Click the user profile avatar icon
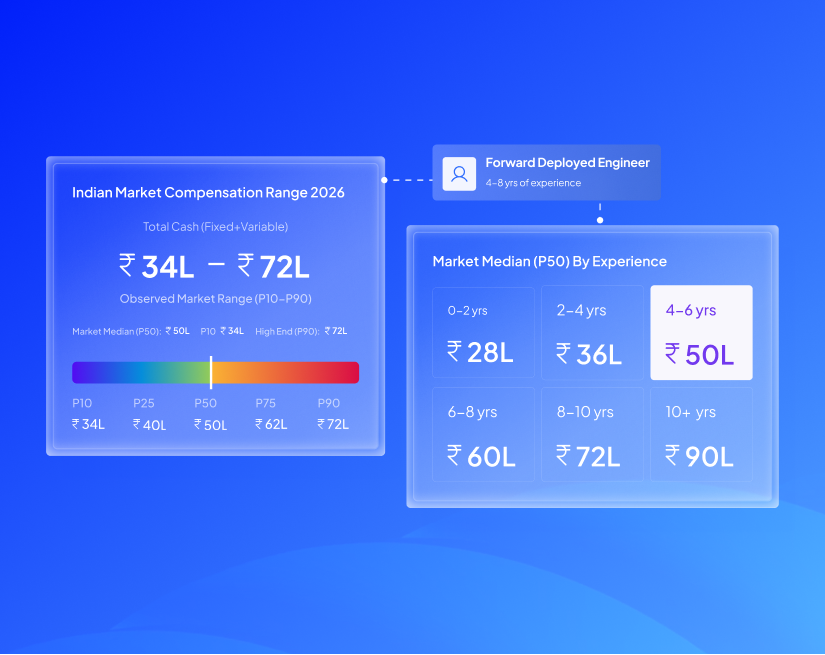The height and width of the screenshot is (655, 825). tap(459, 174)
